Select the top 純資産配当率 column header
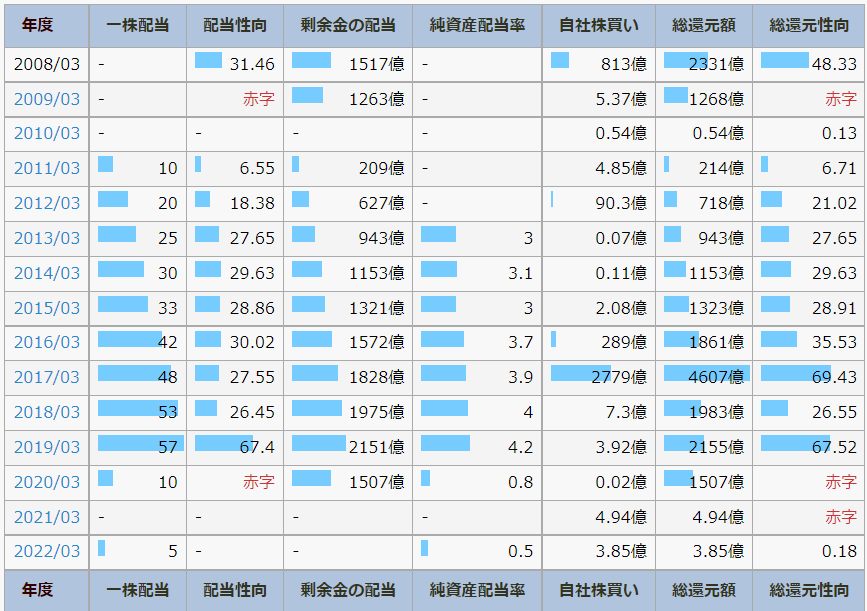The width and height of the screenshot is (867, 611). pyautogui.click(x=477, y=25)
